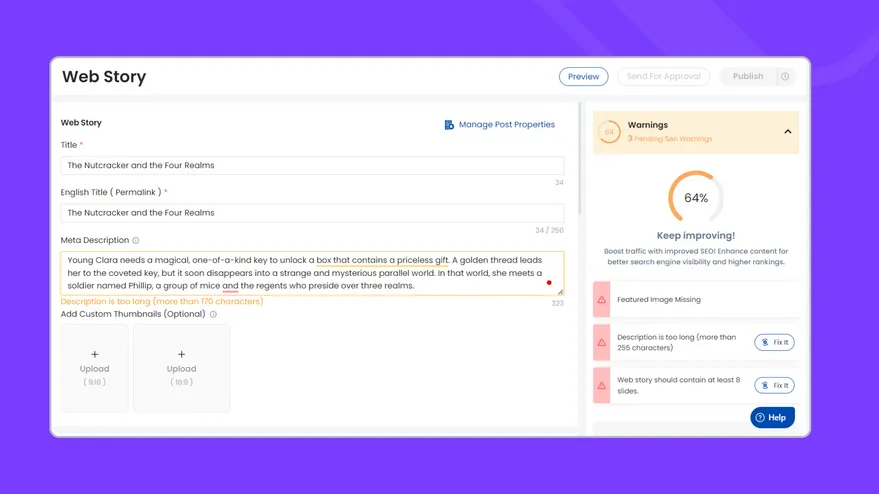
Task: Upload a 9:16 custom thumbnail
Action: pos(95,367)
